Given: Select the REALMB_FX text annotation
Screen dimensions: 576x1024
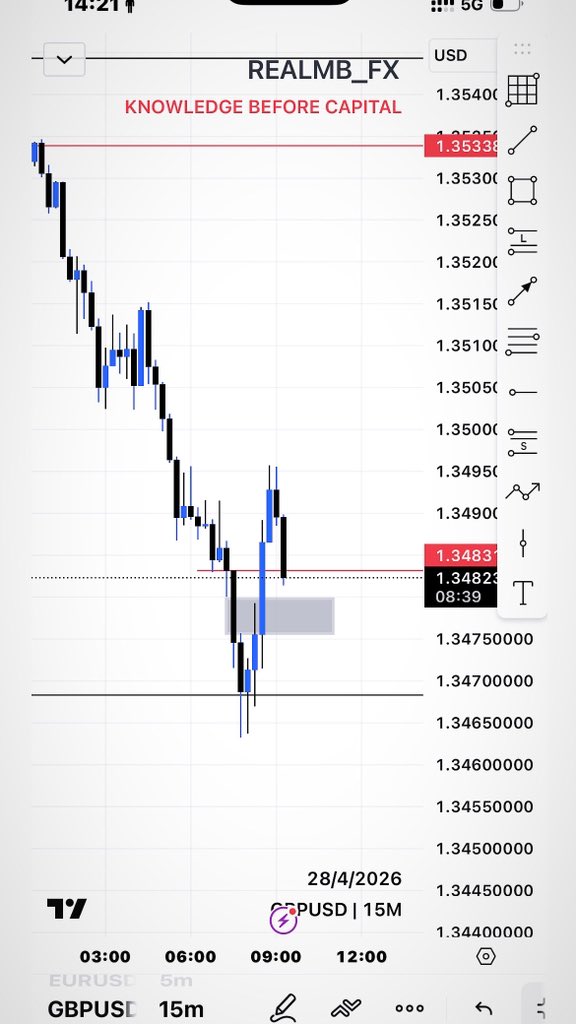Looking at the screenshot, I should (x=323, y=70).
